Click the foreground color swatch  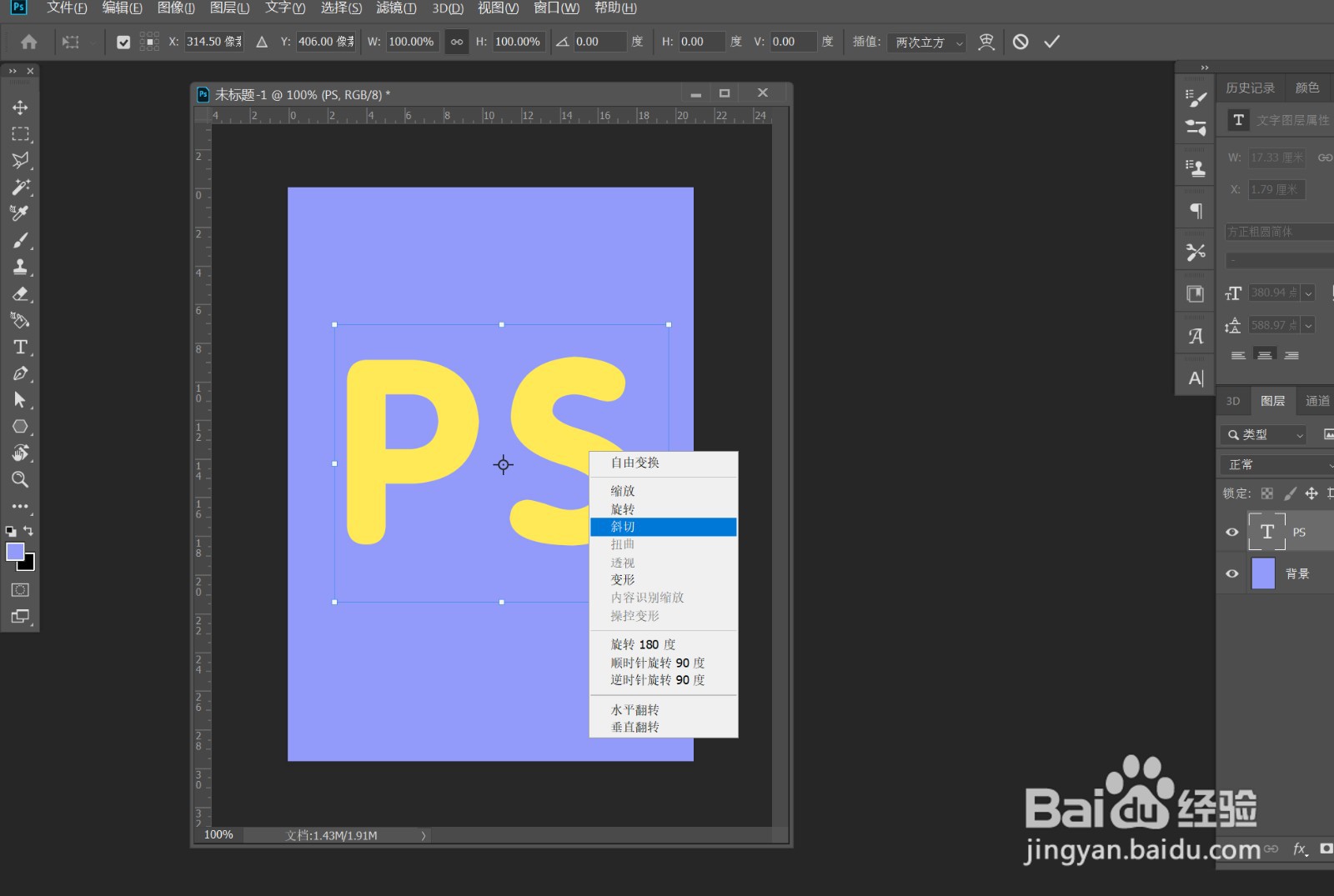pyautogui.click(x=14, y=552)
